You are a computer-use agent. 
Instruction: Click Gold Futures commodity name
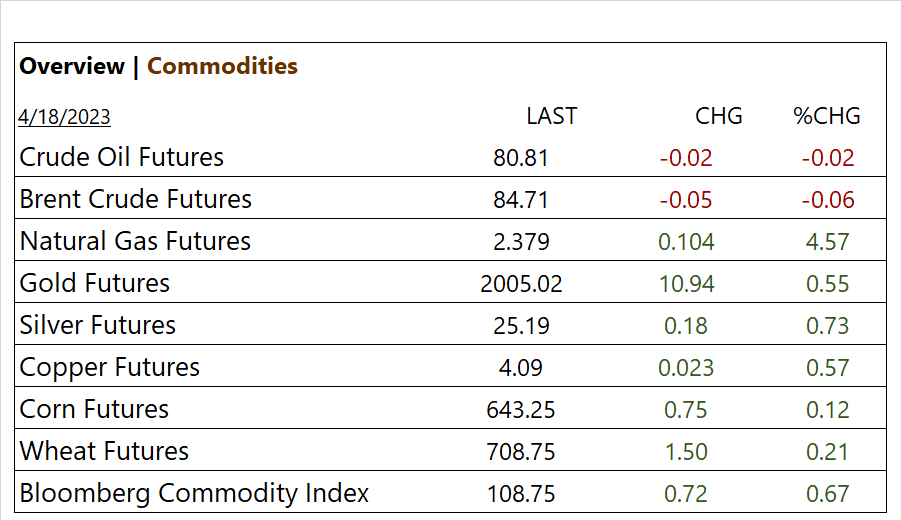95,283
